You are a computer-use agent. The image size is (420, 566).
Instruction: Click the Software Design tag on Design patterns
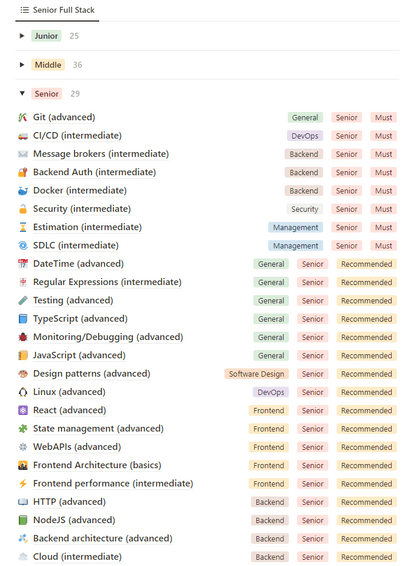point(257,374)
